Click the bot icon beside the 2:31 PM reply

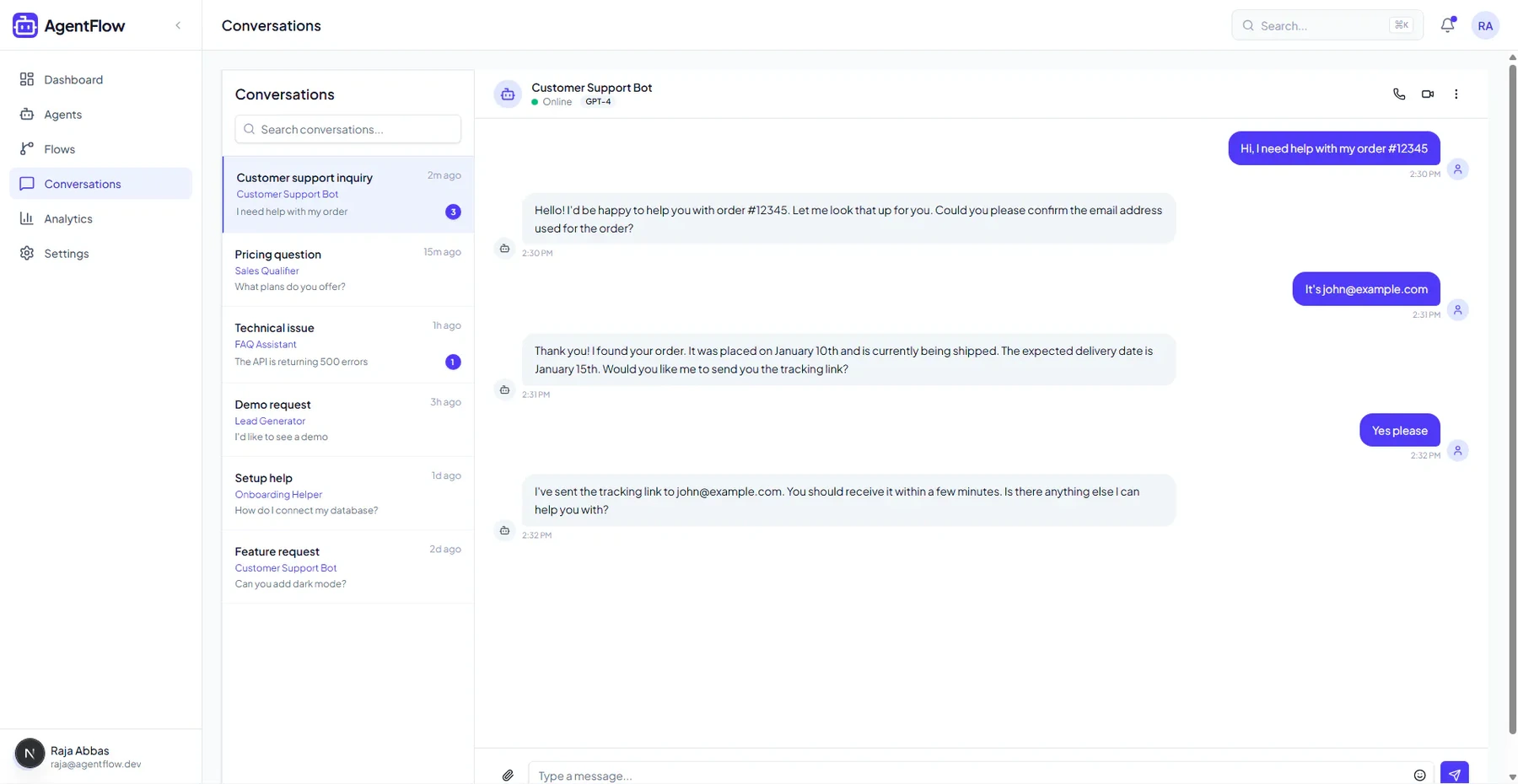click(504, 389)
